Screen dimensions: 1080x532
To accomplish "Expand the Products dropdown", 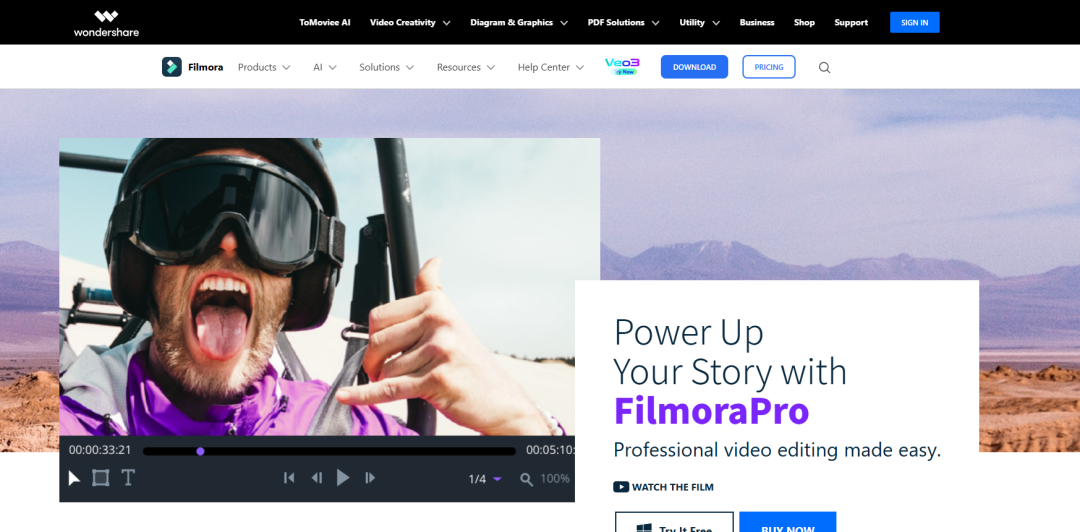I will [264, 68].
